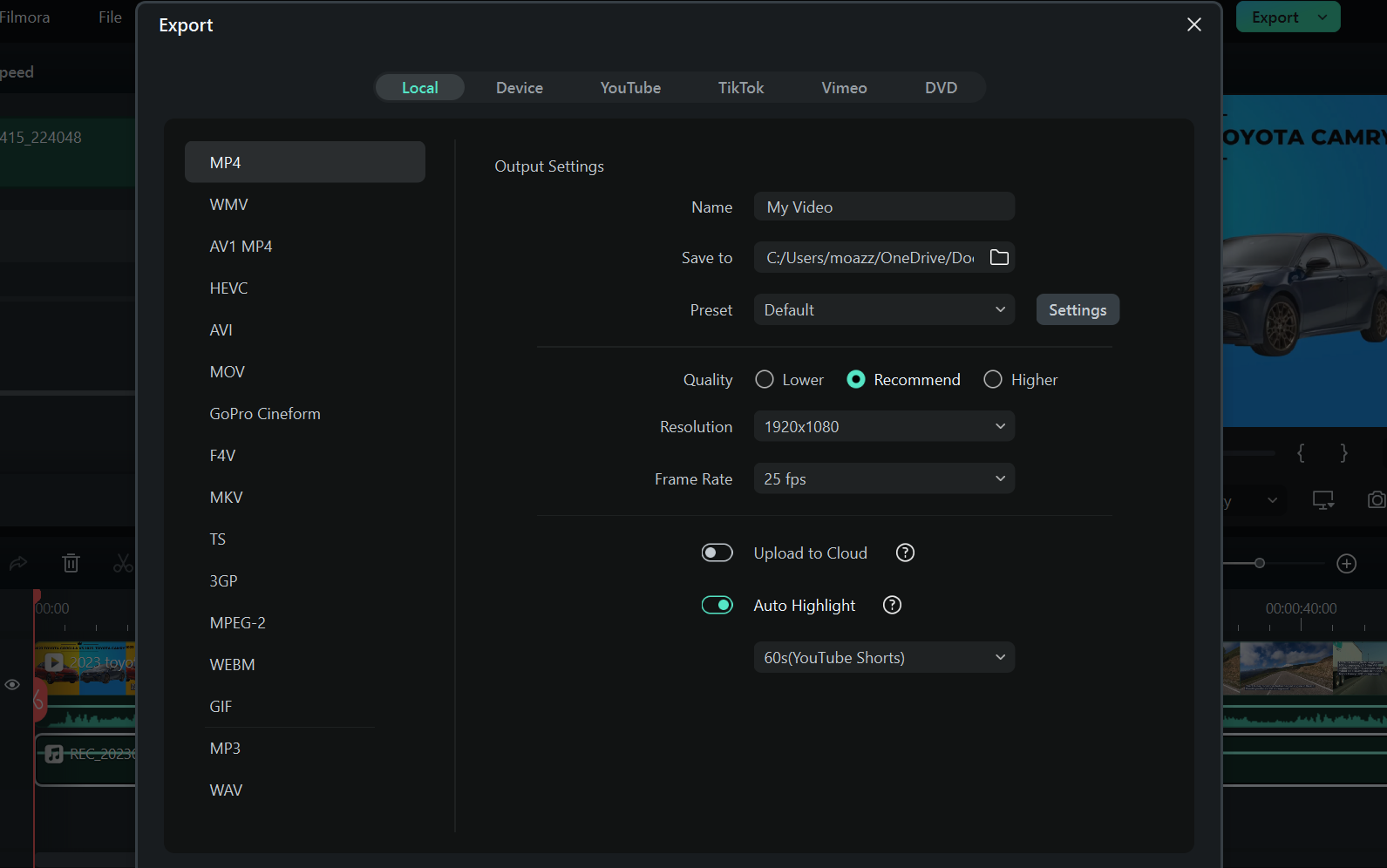This screenshot has width=1387, height=868.
Task: Click the Name field containing My Video
Action: click(883, 207)
